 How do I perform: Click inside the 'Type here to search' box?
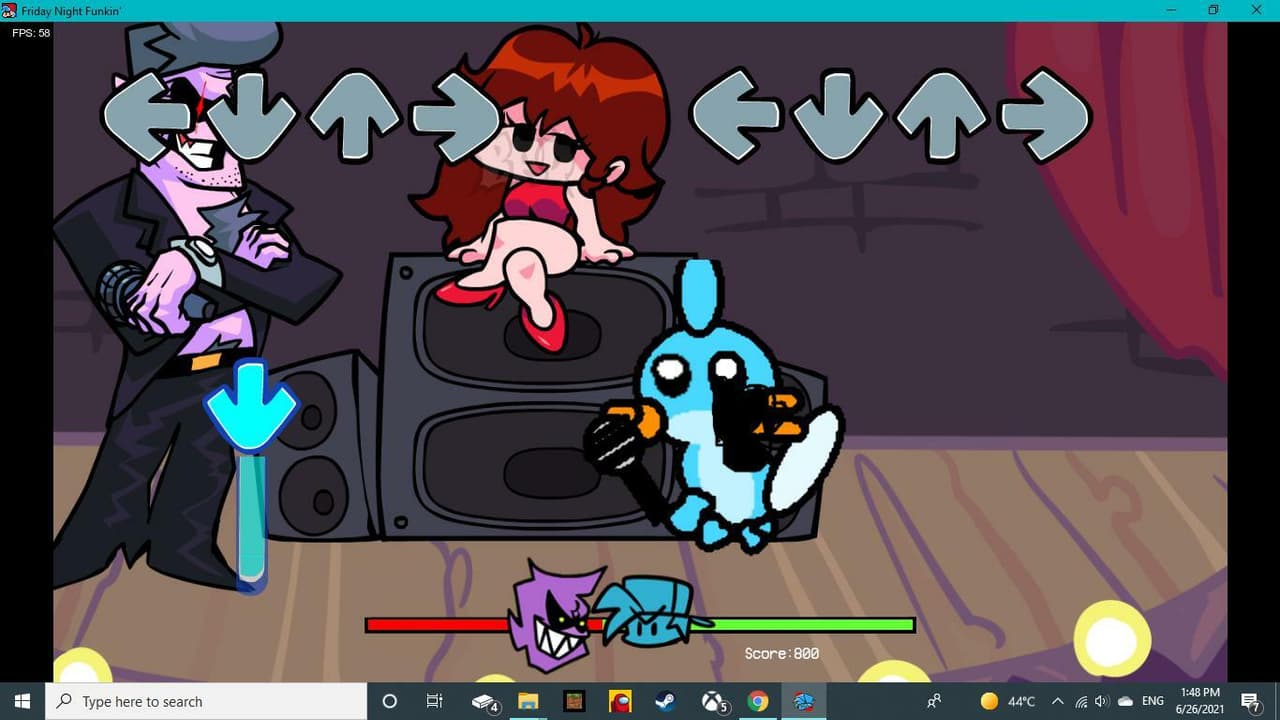pos(206,701)
